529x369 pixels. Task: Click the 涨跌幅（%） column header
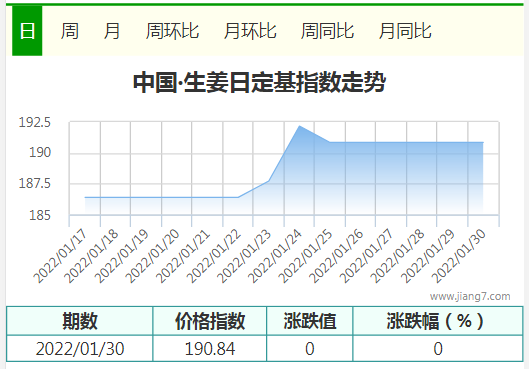click(x=438, y=321)
